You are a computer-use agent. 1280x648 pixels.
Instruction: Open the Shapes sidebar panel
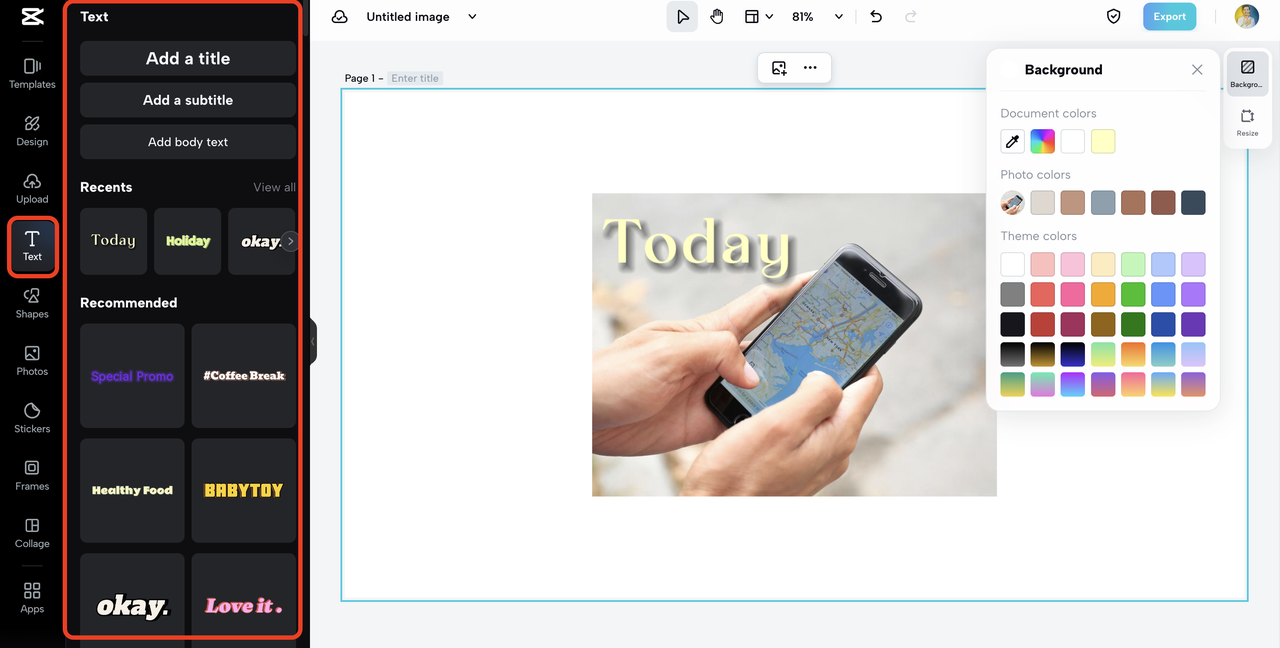coord(32,303)
